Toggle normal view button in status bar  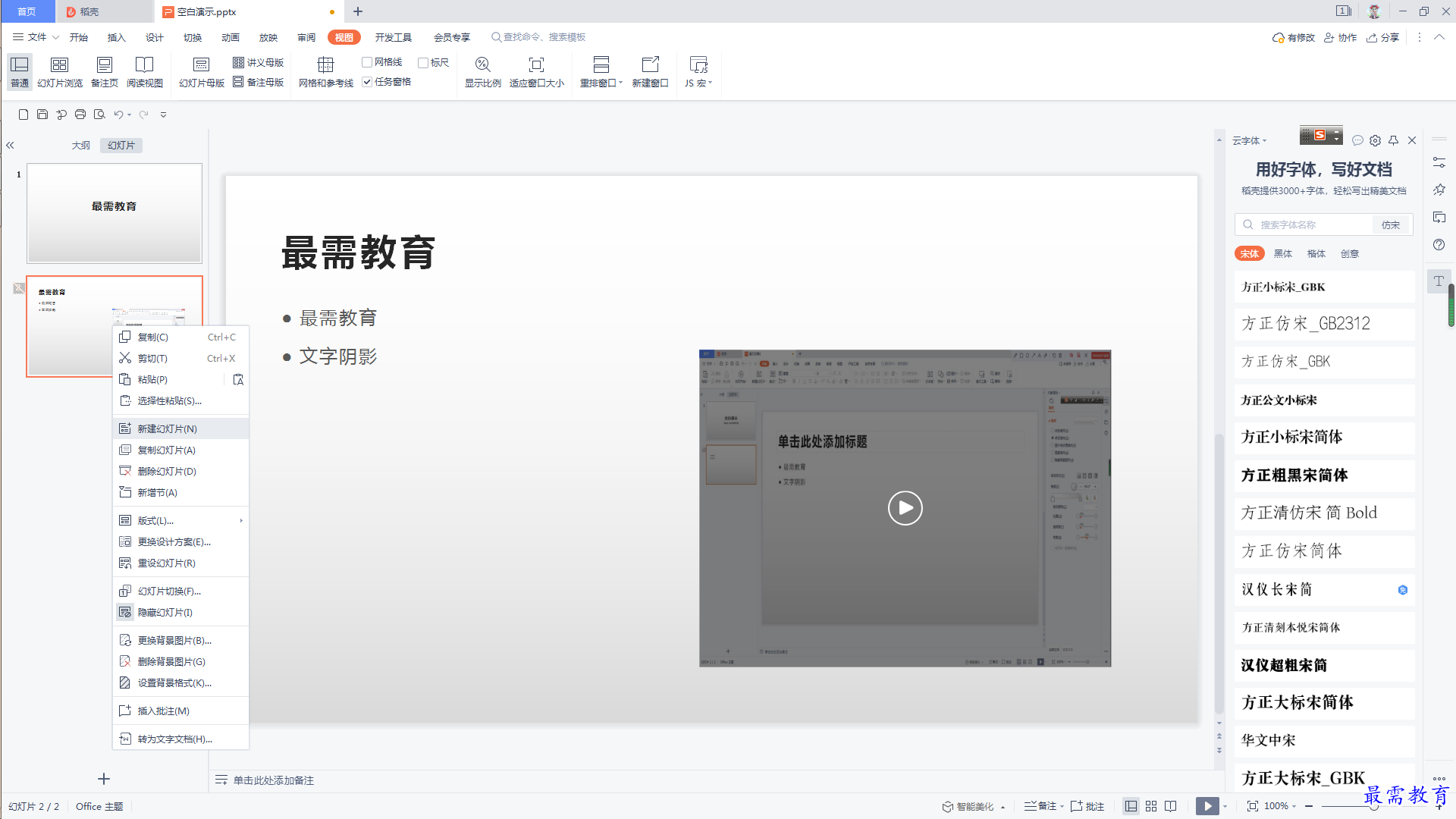point(1131,806)
